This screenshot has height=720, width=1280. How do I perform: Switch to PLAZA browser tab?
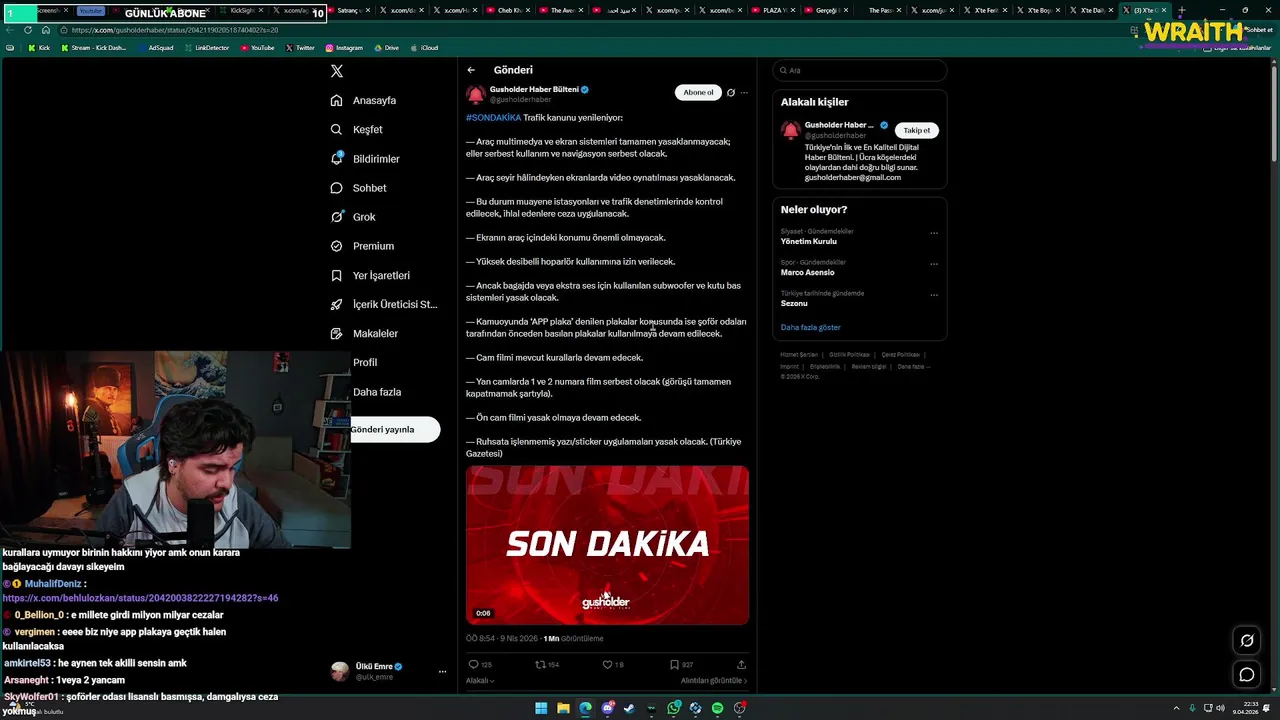(774, 10)
